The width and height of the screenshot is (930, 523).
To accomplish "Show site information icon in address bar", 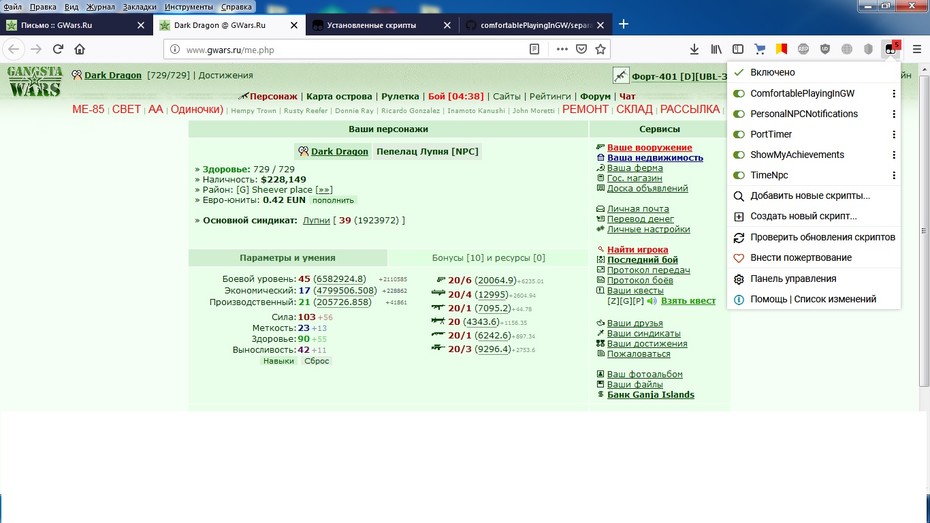I will [x=175, y=49].
